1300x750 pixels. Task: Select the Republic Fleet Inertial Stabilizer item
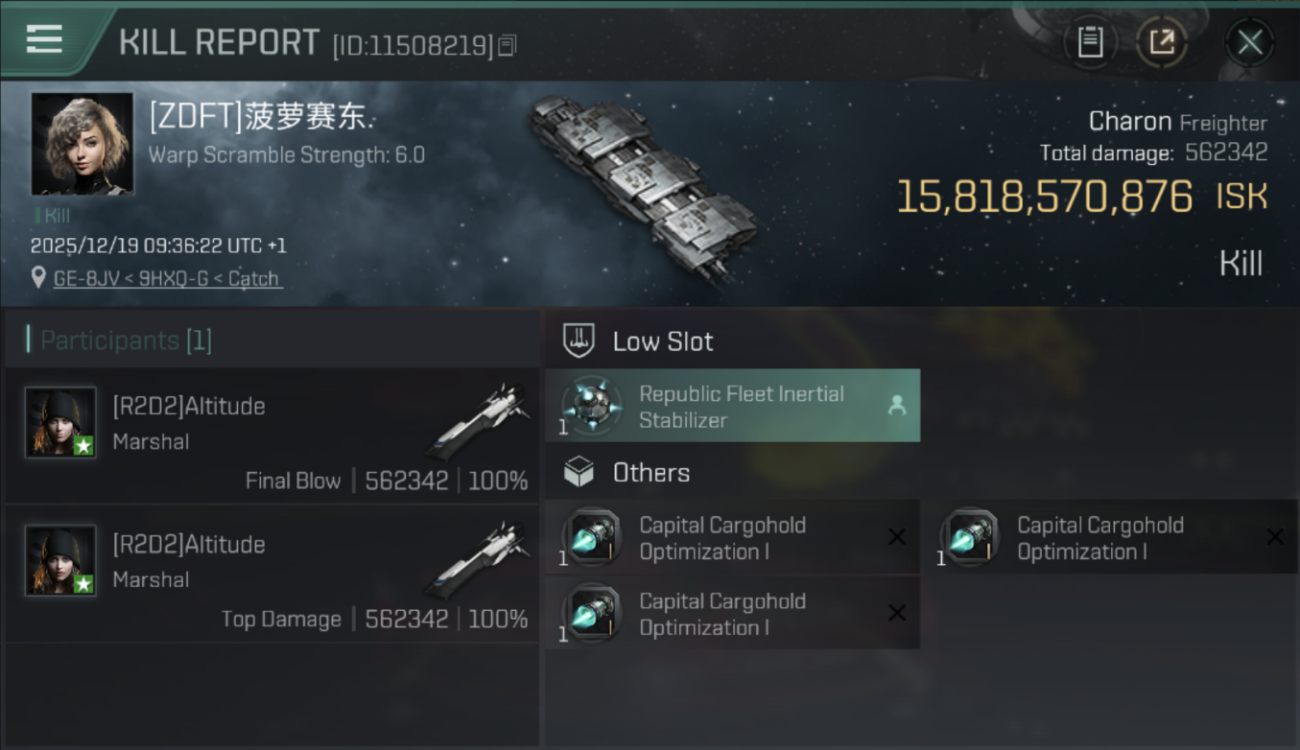click(x=732, y=406)
